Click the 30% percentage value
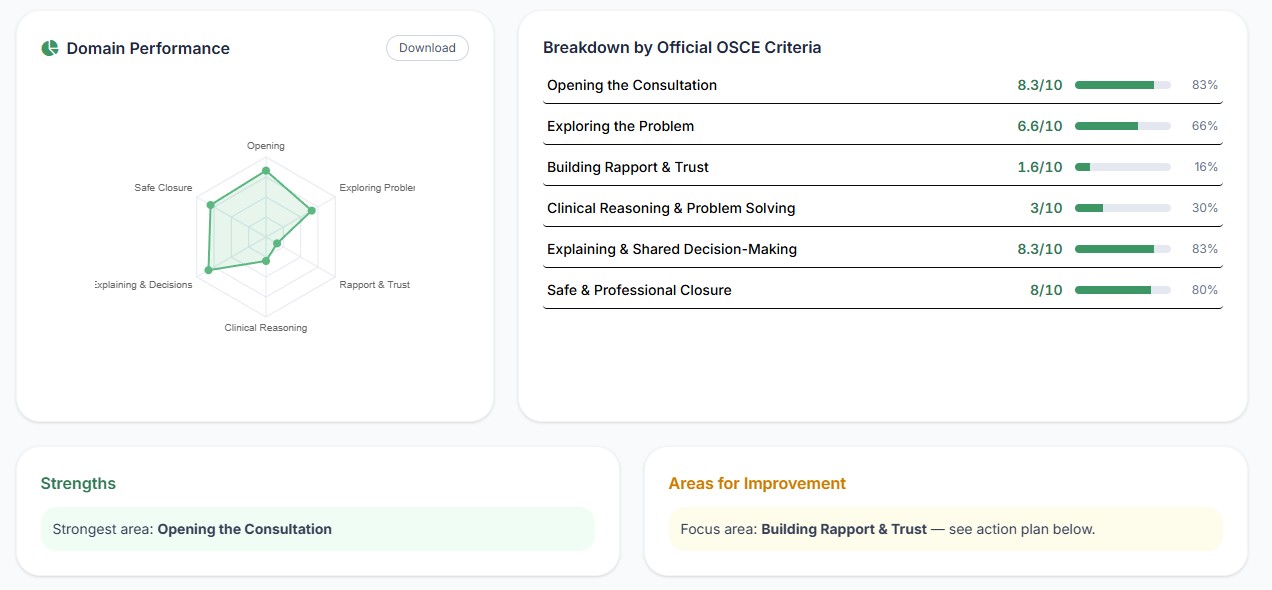This screenshot has width=1272, height=590. click(1205, 208)
